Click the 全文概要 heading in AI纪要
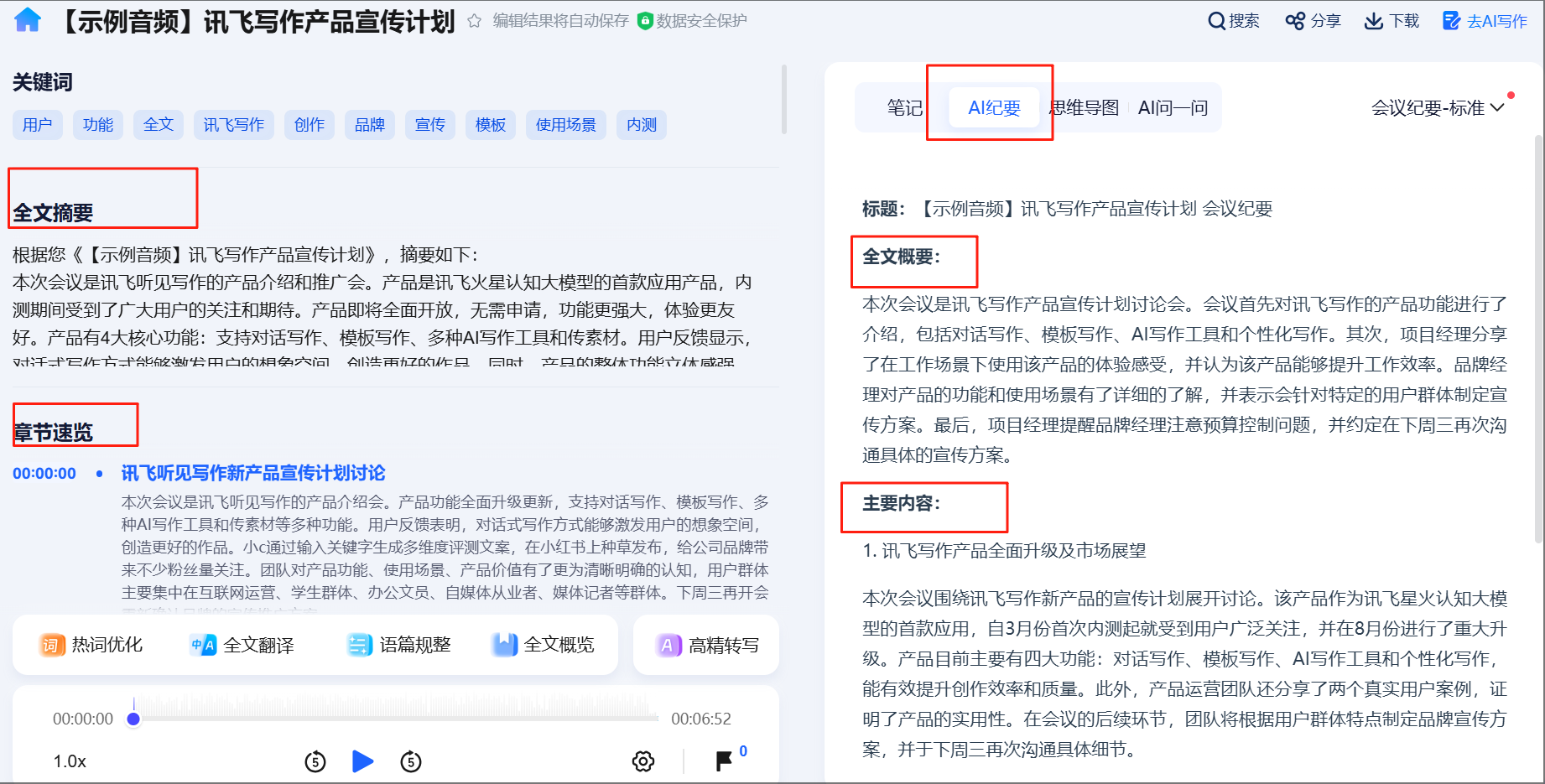Image resolution: width=1545 pixels, height=784 pixels. coord(902,257)
